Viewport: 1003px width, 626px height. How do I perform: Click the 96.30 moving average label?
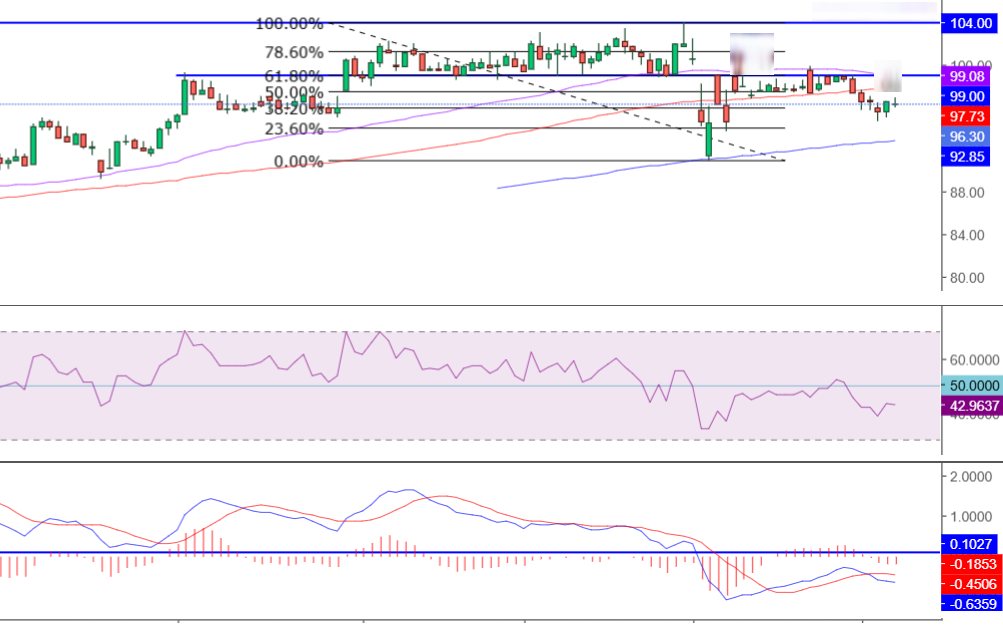click(x=968, y=136)
